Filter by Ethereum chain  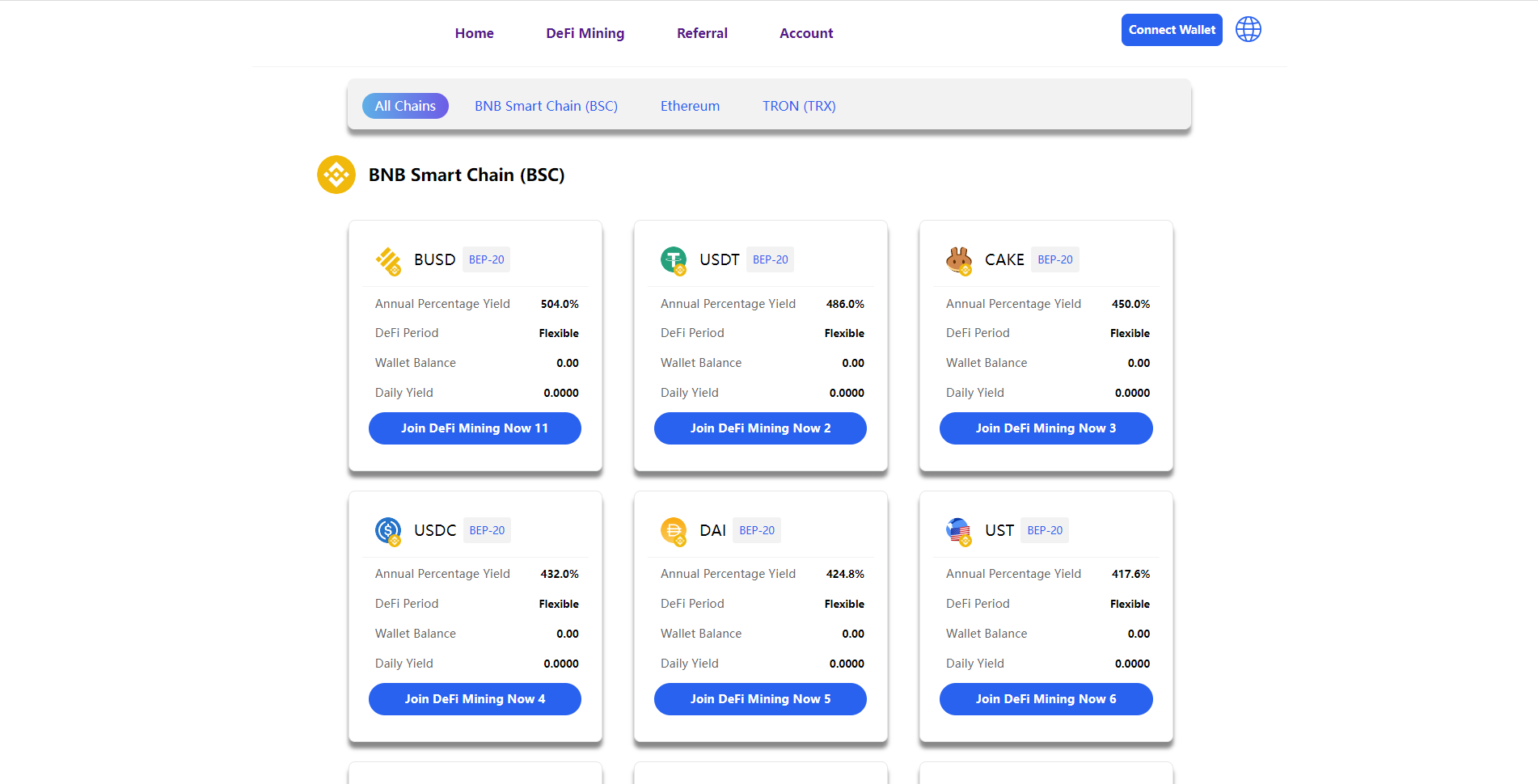(x=690, y=106)
